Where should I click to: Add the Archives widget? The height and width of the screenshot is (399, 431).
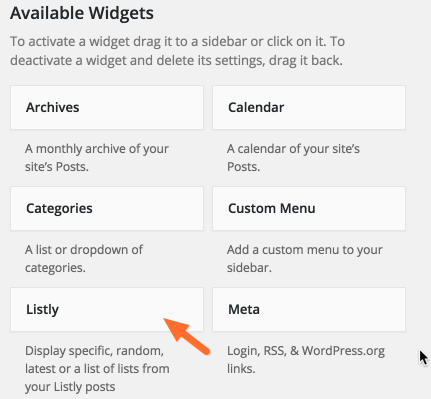point(107,107)
